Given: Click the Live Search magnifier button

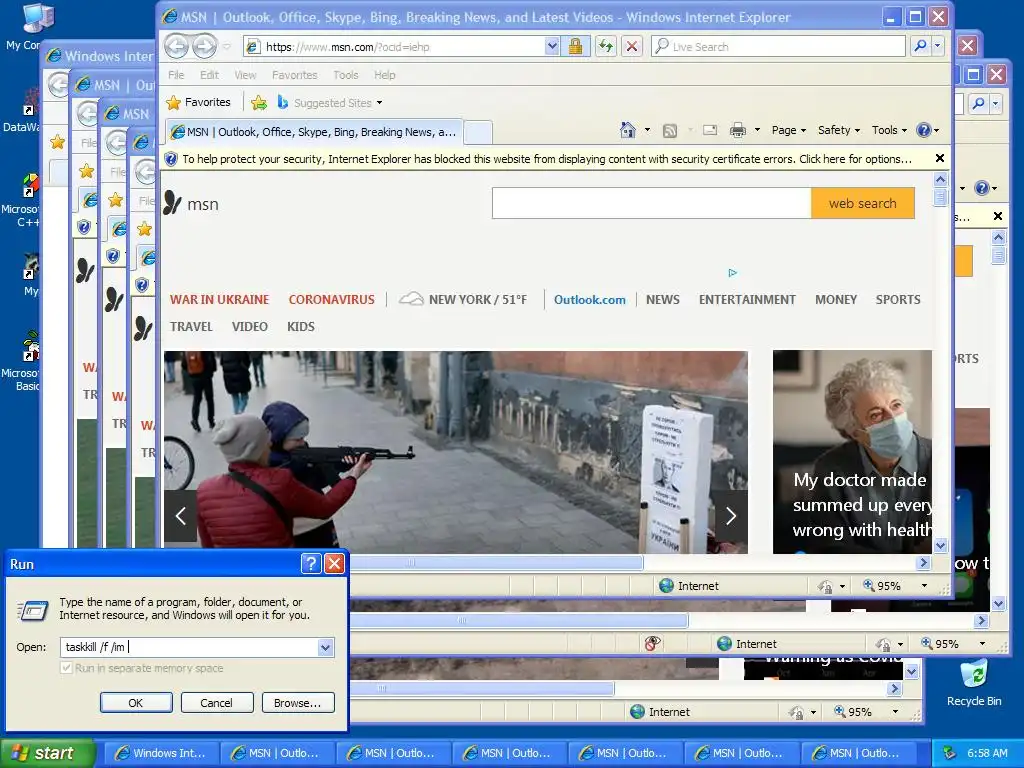Looking at the screenshot, I should [x=920, y=46].
